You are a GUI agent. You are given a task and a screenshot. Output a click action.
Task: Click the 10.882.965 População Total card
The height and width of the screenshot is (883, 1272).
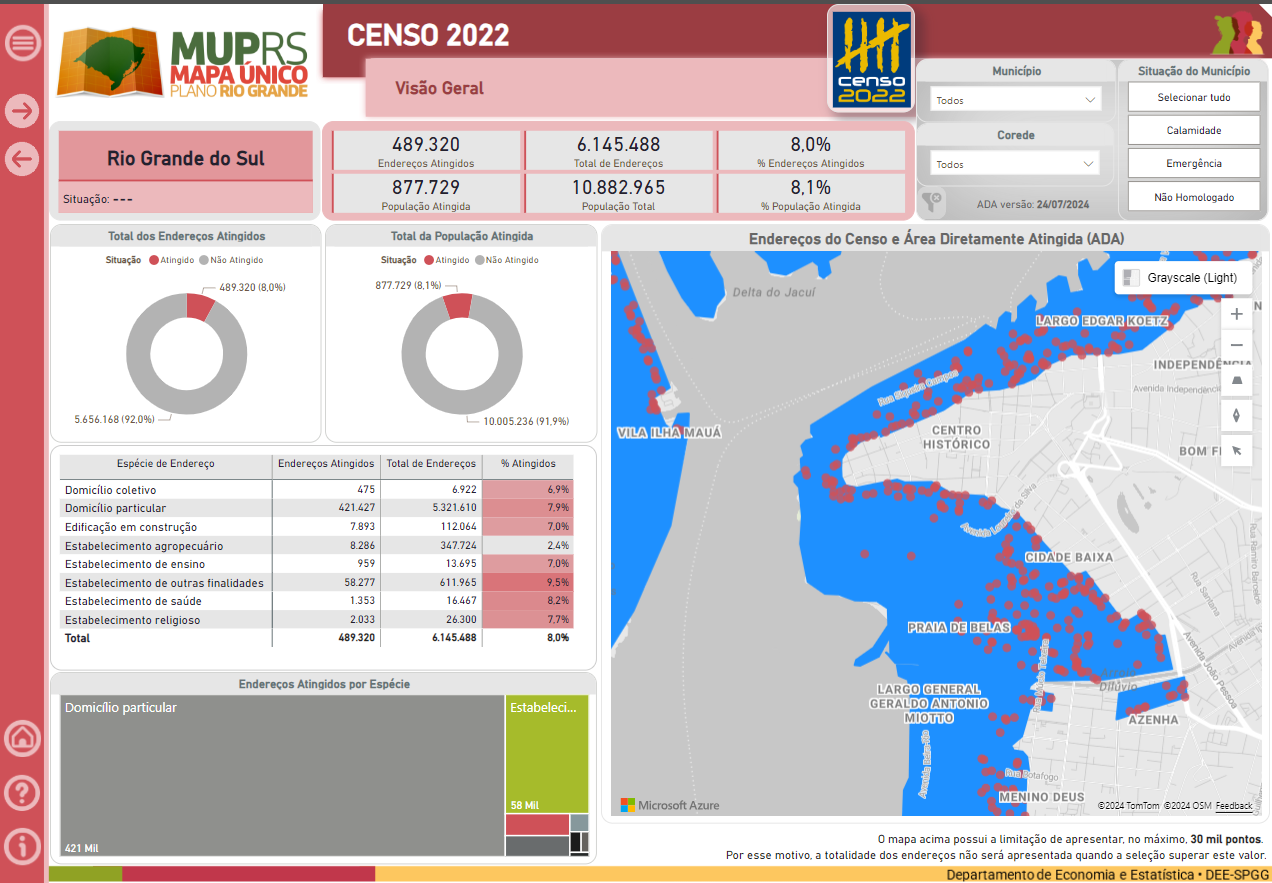point(619,193)
